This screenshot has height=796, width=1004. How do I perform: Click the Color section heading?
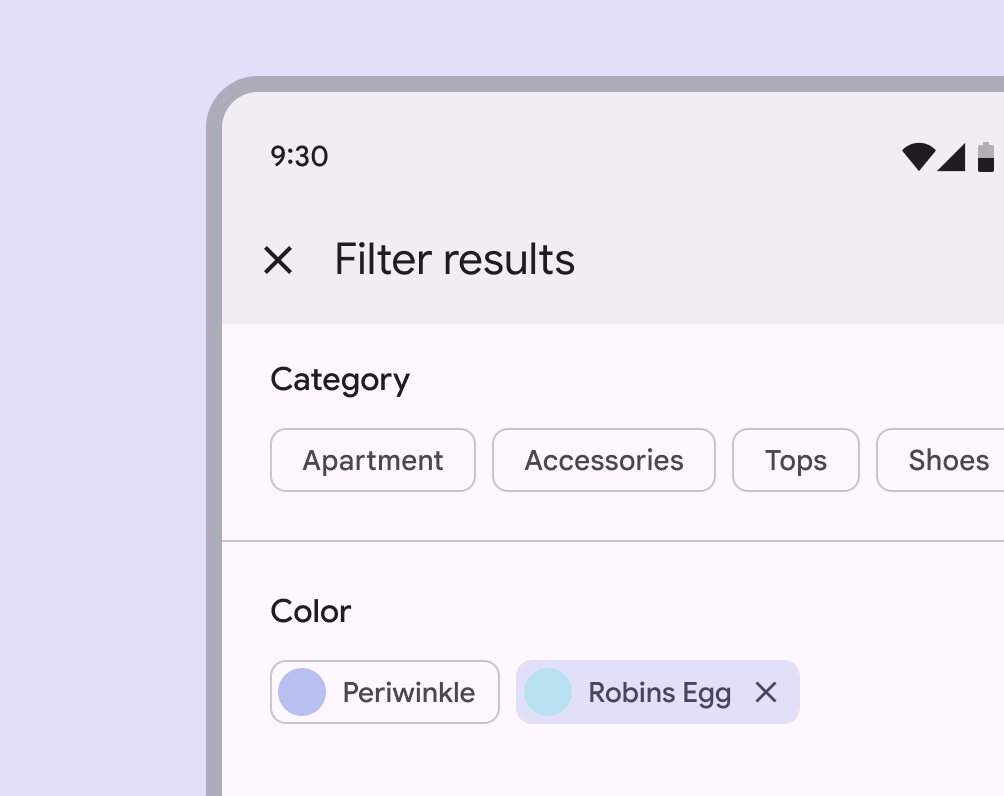pos(311,611)
